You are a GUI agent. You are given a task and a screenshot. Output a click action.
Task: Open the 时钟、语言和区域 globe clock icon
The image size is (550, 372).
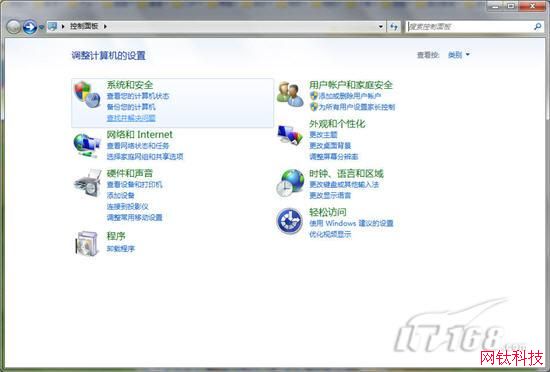[x=290, y=183]
